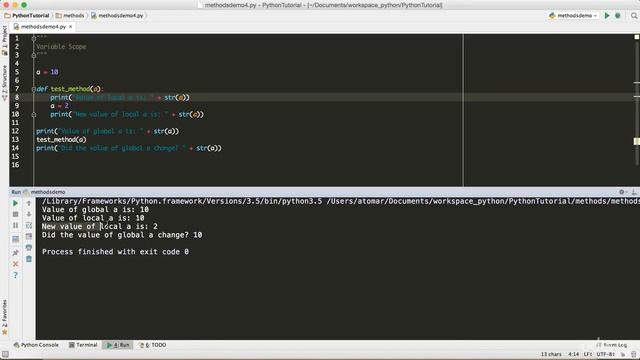
Task: Click output 'Did the value of global a change? 10'
Action: coord(122,235)
